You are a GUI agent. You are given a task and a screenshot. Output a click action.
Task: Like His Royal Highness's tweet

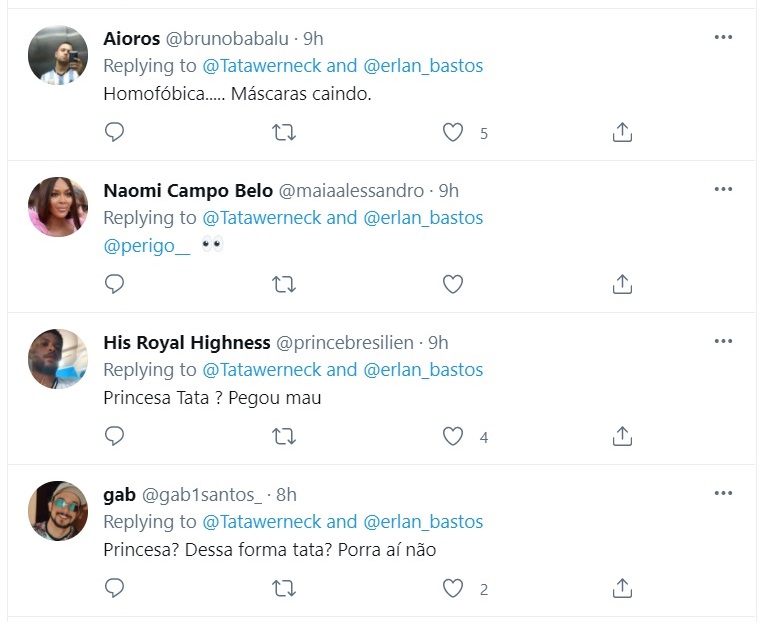click(x=453, y=436)
